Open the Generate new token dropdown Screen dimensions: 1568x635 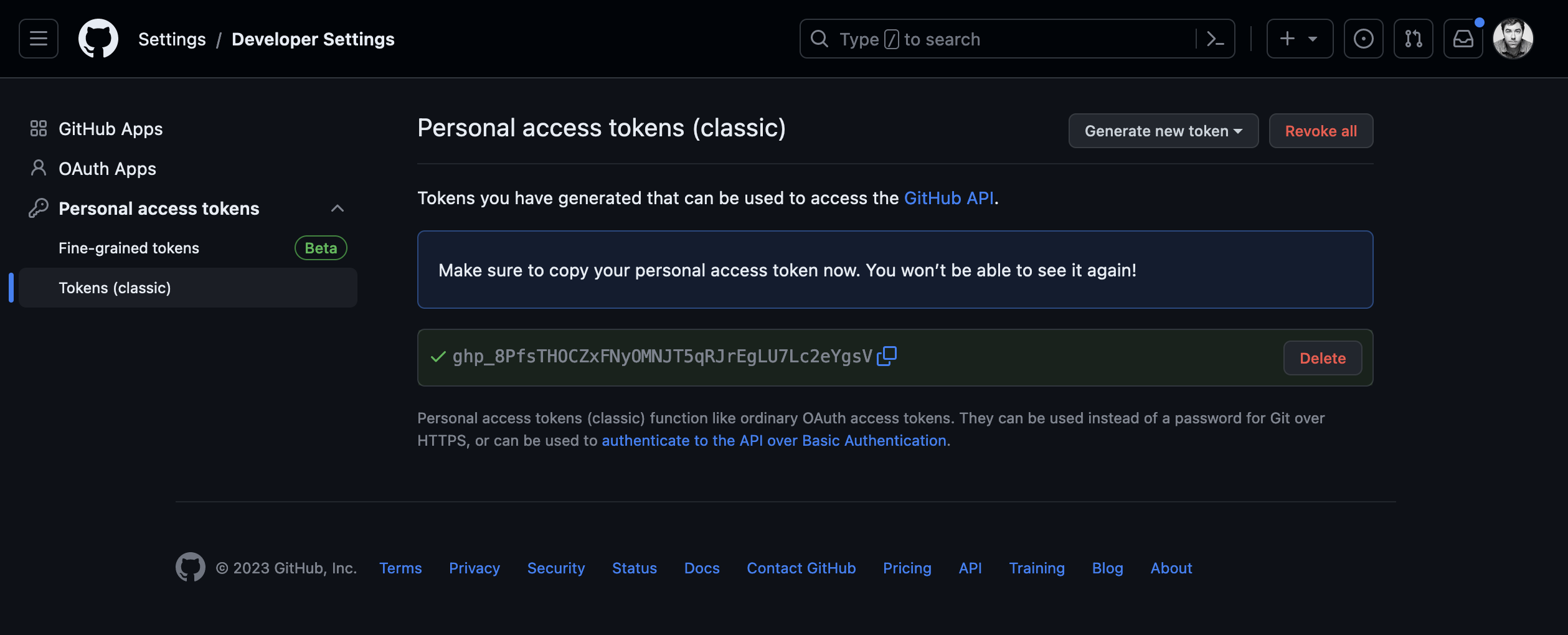tap(1163, 131)
